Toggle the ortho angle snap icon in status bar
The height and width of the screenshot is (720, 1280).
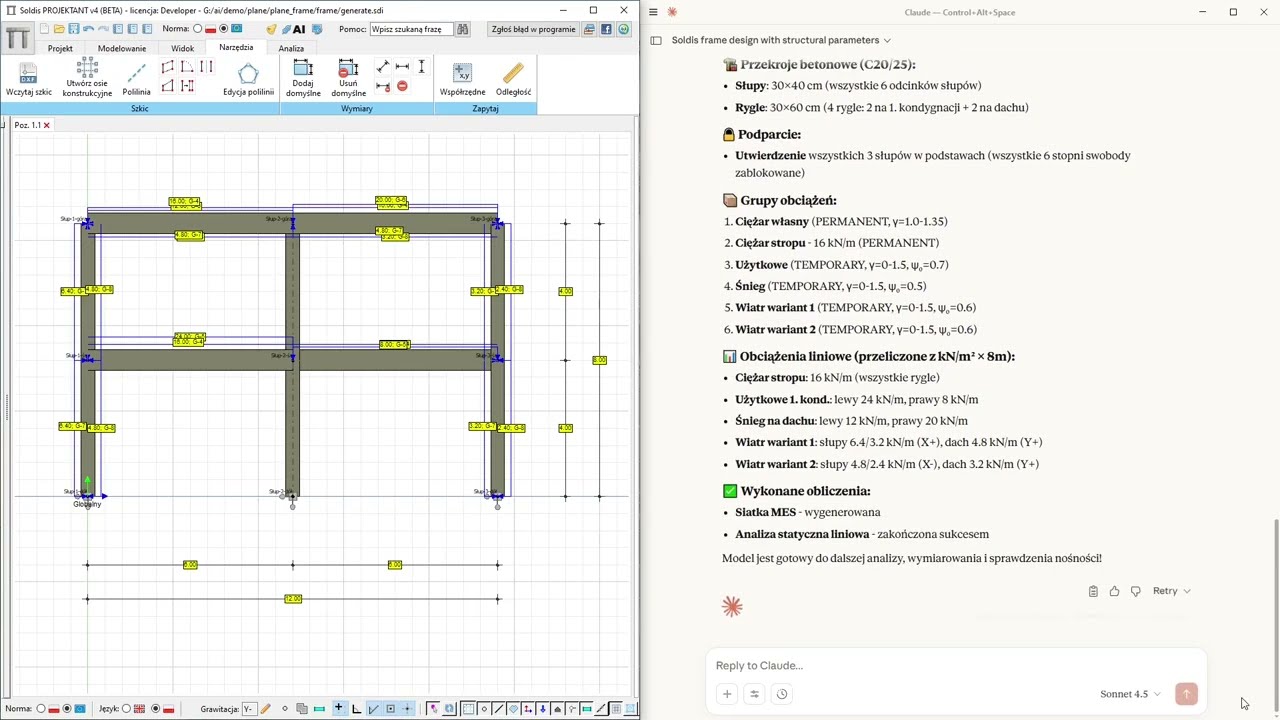(356, 709)
